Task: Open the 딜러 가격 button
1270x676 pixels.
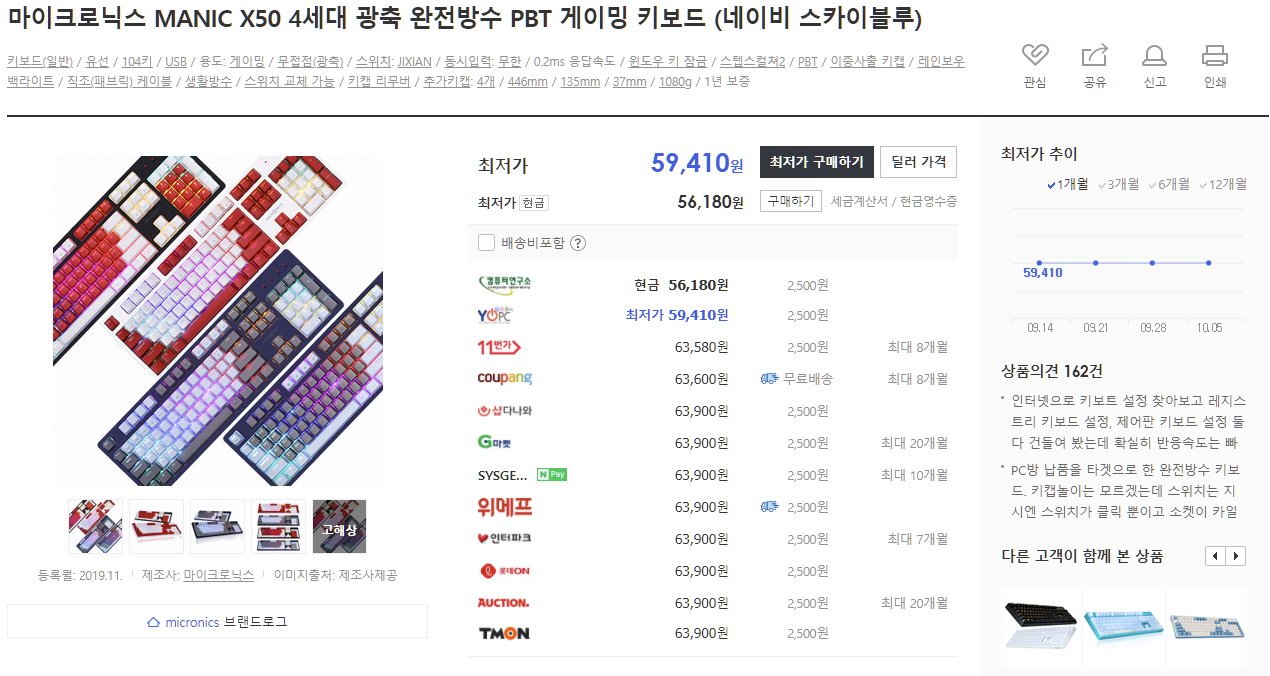Action: click(x=918, y=162)
